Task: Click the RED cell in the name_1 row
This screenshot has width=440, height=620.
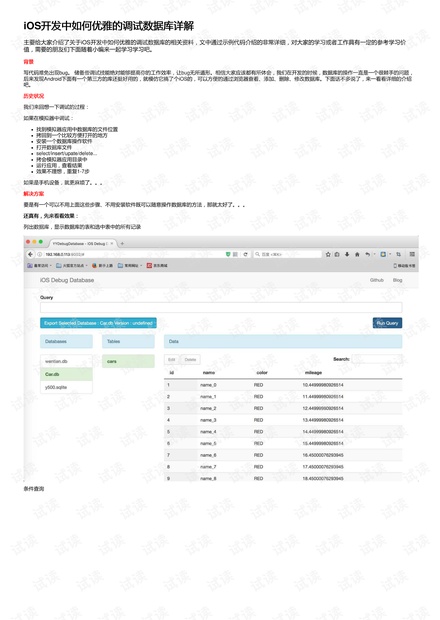Action: pyautogui.click(x=259, y=397)
